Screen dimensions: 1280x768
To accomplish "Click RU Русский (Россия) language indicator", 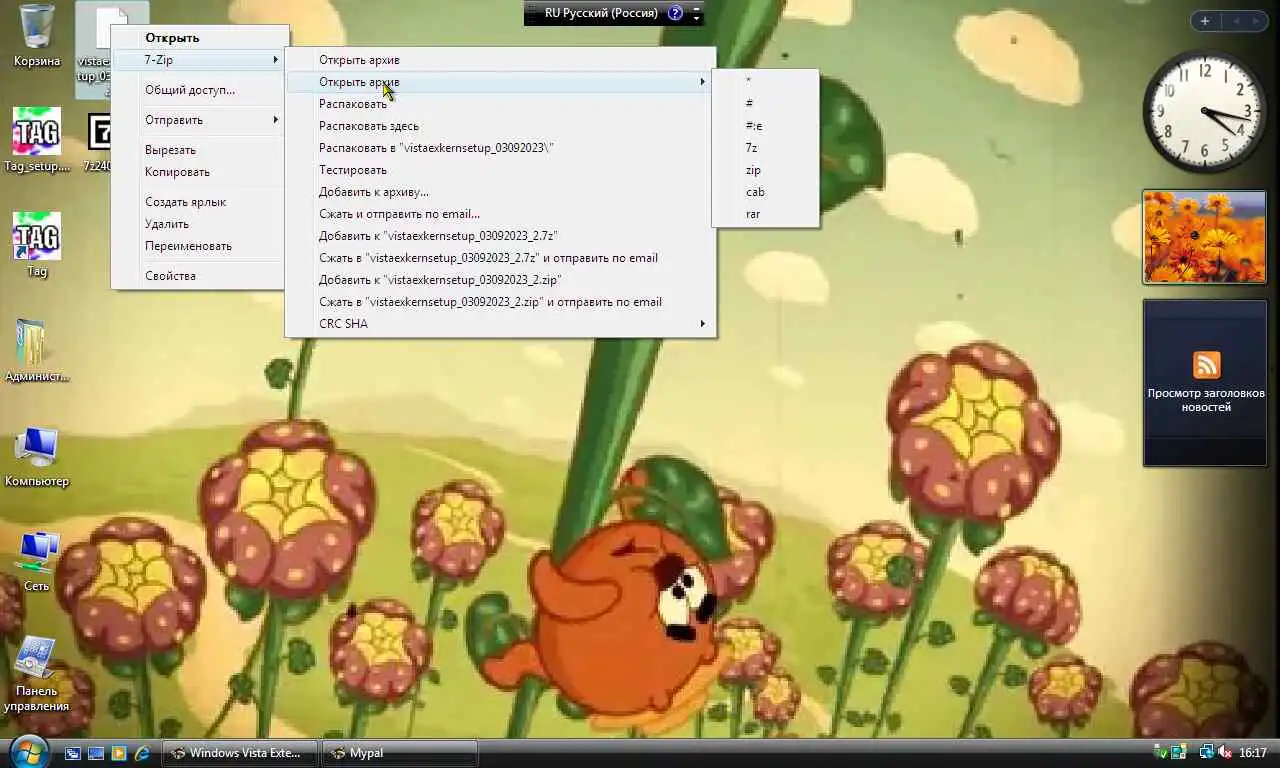I will [601, 13].
